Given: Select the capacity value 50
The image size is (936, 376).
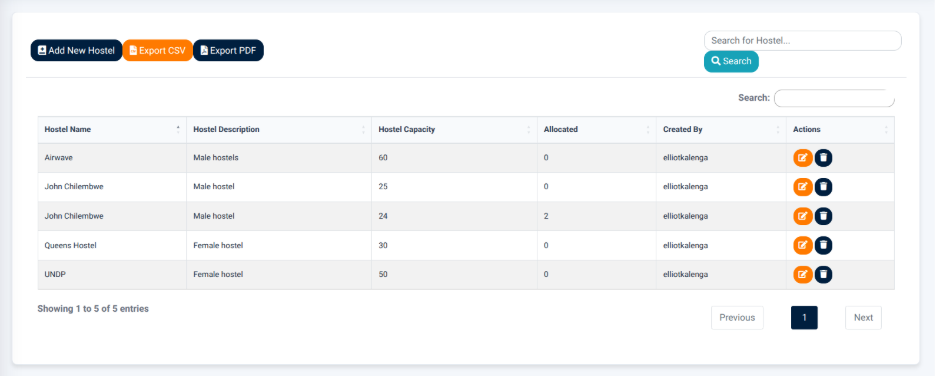Looking at the screenshot, I should click(383, 275).
